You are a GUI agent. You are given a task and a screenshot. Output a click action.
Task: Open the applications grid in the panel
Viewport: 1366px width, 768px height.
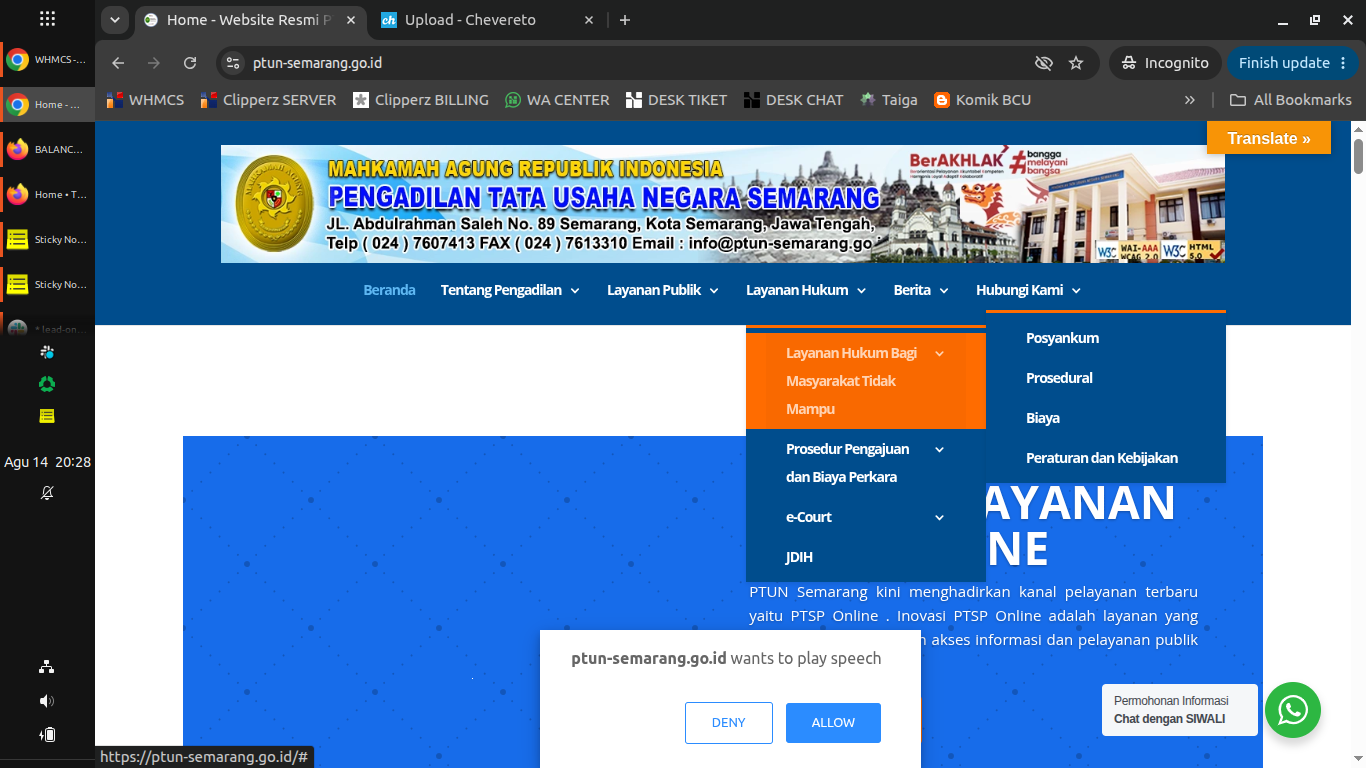point(47,19)
